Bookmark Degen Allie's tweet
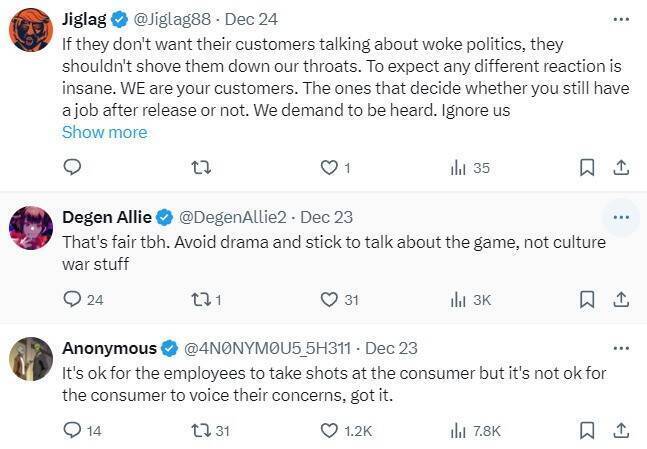 (588, 299)
